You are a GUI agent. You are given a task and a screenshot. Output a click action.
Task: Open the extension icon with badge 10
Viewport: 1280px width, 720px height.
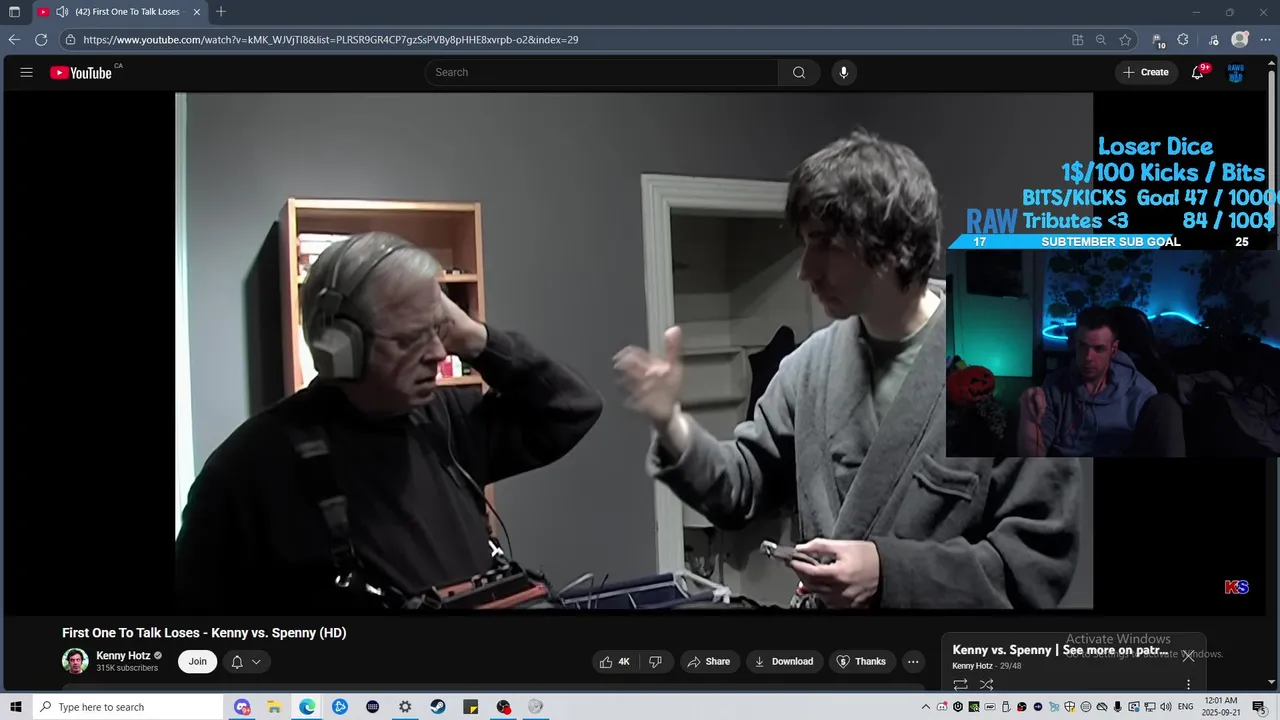click(1158, 40)
